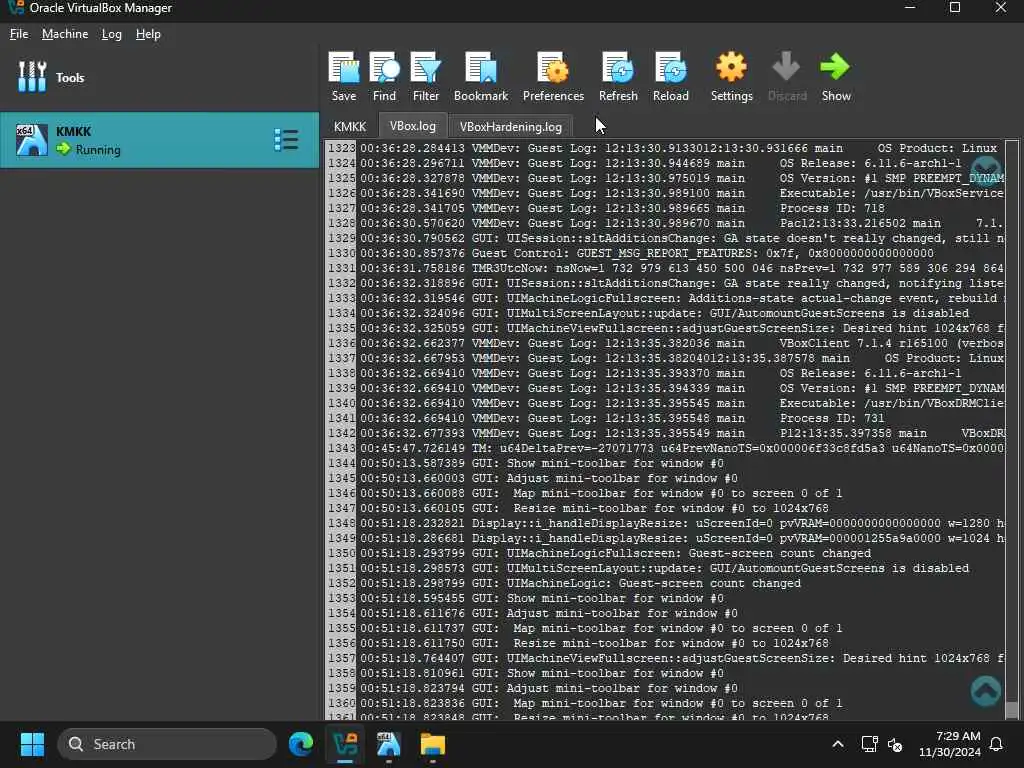Open the Find tool in toolbar

pos(384,76)
